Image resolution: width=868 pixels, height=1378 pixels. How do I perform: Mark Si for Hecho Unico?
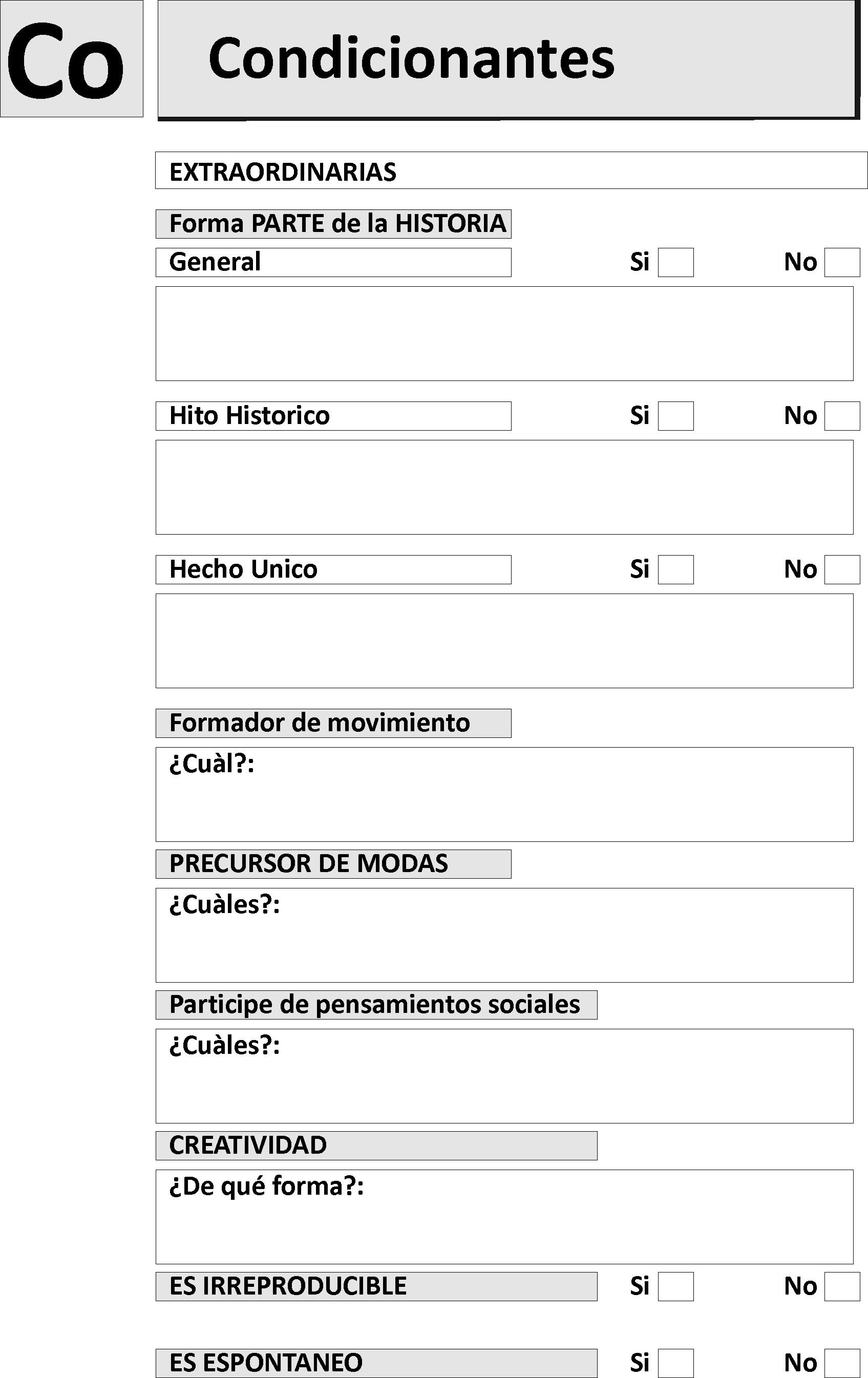(676, 569)
